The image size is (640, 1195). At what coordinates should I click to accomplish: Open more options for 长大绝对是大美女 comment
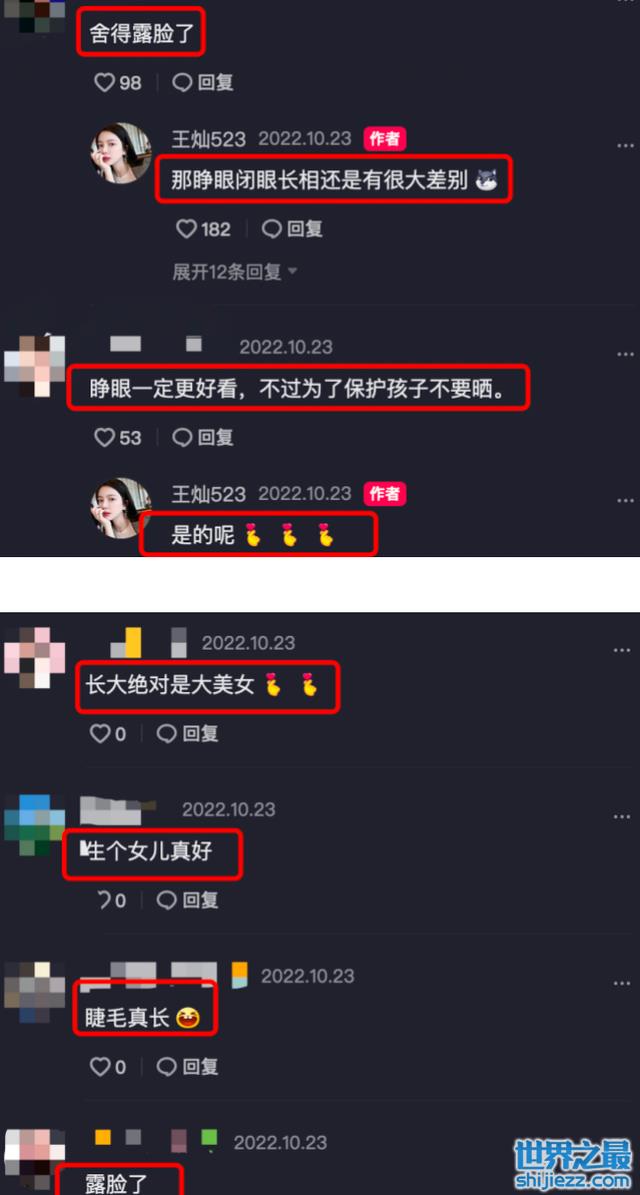[x=622, y=650]
